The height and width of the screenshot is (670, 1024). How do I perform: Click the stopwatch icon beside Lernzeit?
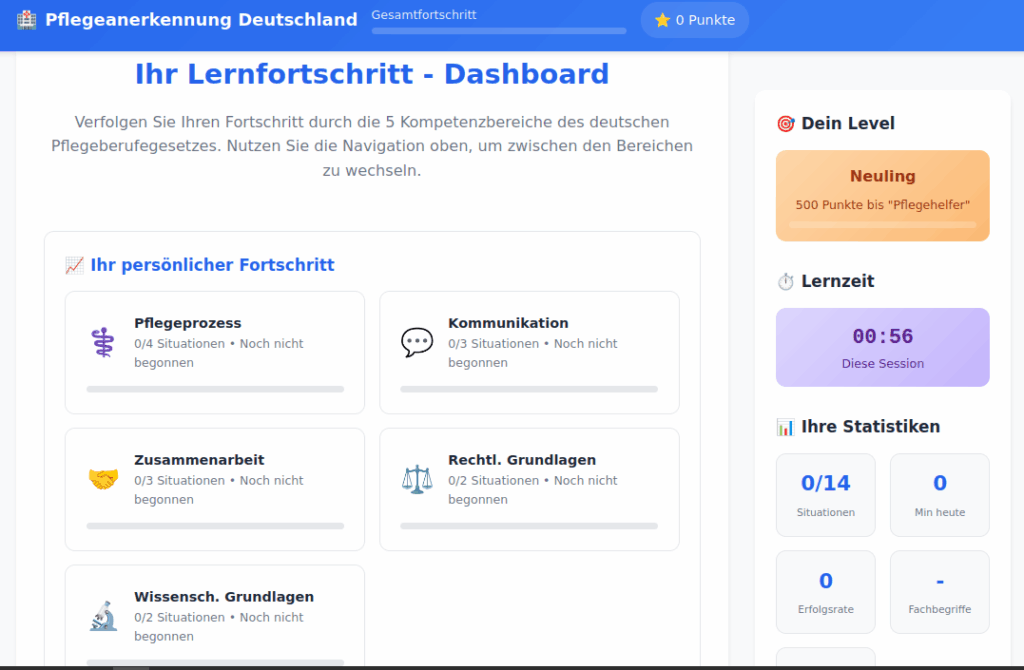point(785,282)
